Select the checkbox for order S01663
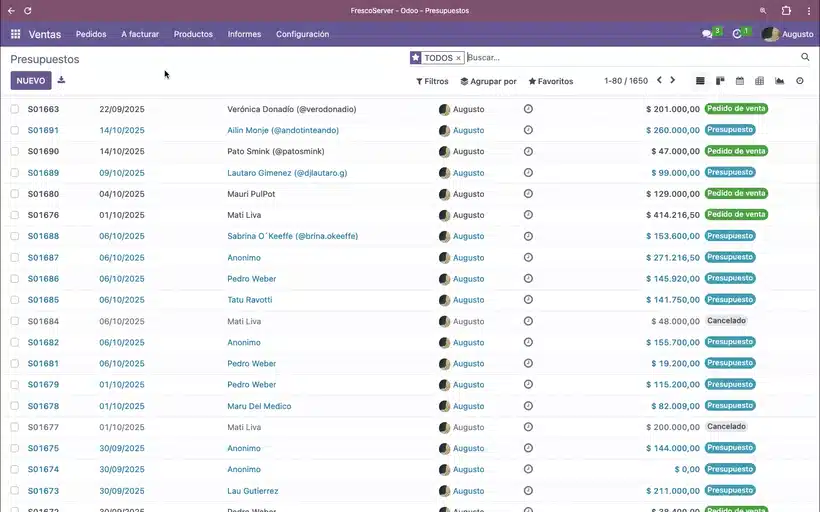The image size is (820, 512). coord(15,109)
